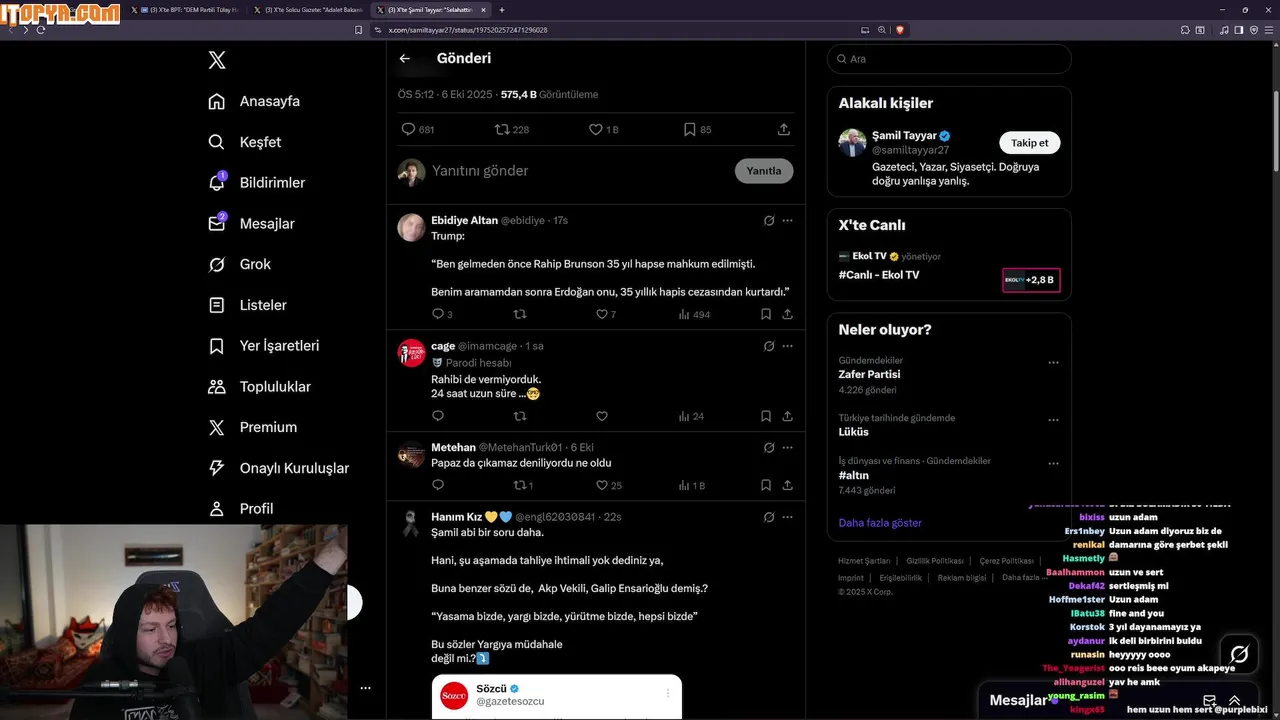Repost Ebidiye Altan's reply
Image resolution: width=1280 pixels, height=720 pixels.
tap(520, 314)
